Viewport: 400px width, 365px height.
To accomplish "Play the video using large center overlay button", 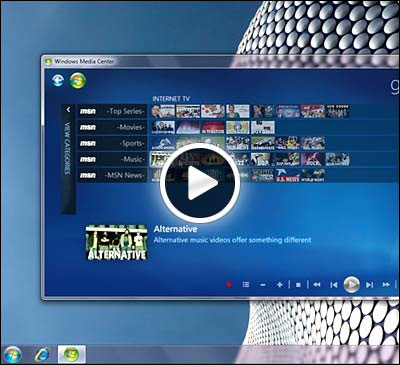I will point(200,183).
